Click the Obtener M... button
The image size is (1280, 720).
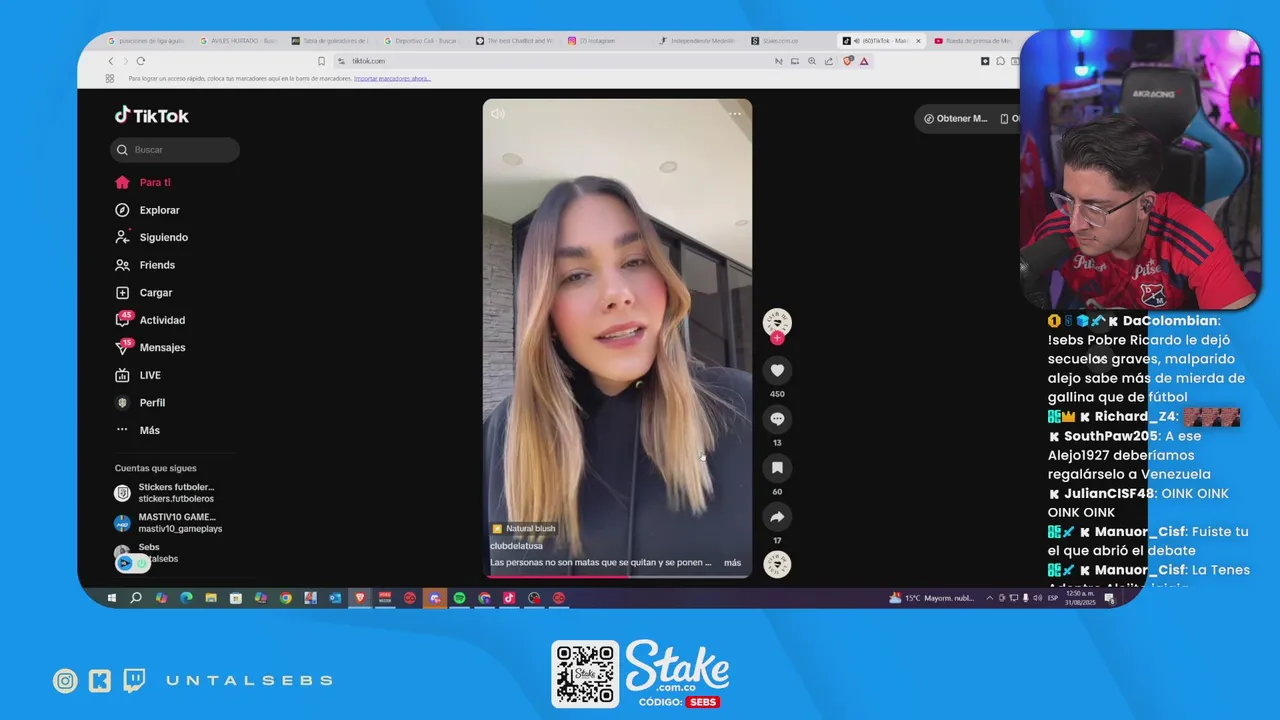click(x=955, y=119)
